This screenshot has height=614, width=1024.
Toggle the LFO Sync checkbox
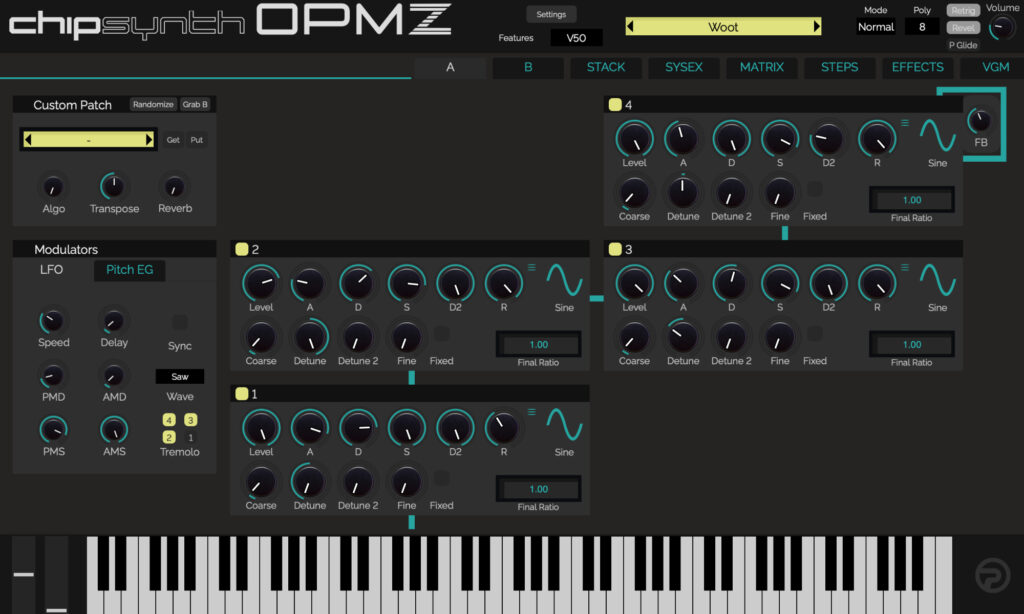(x=180, y=322)
